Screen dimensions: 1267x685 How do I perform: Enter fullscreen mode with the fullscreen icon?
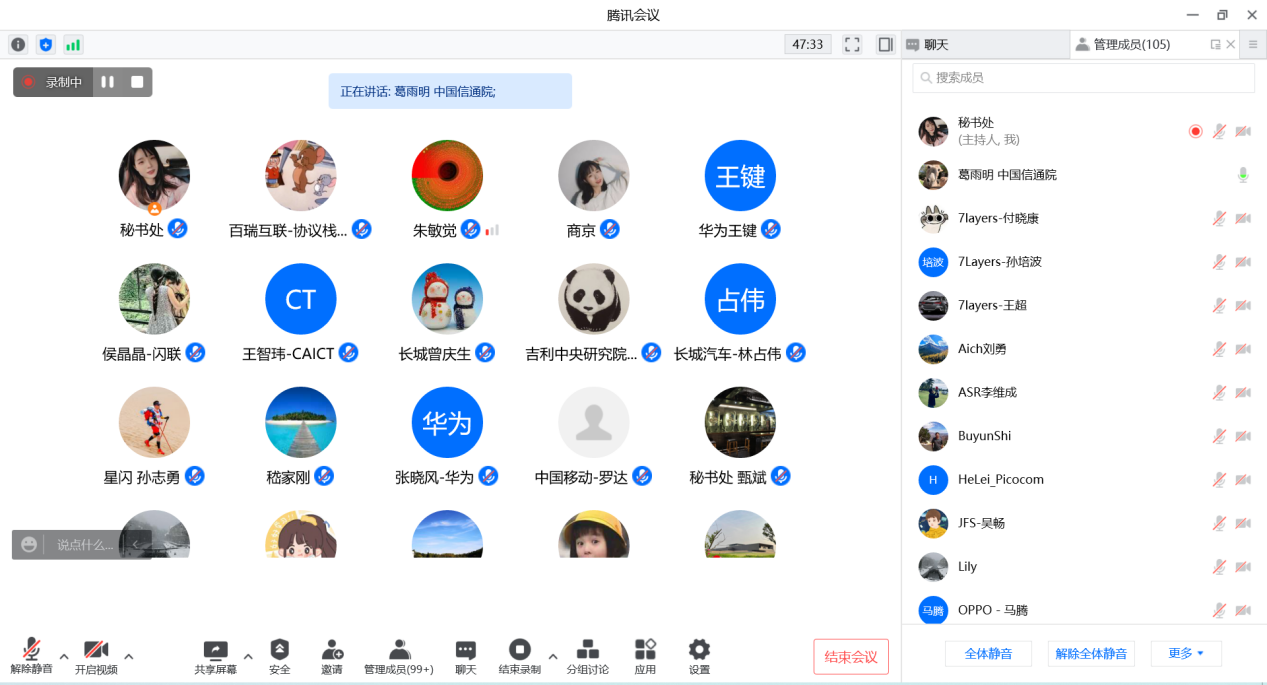pos(852,44)
